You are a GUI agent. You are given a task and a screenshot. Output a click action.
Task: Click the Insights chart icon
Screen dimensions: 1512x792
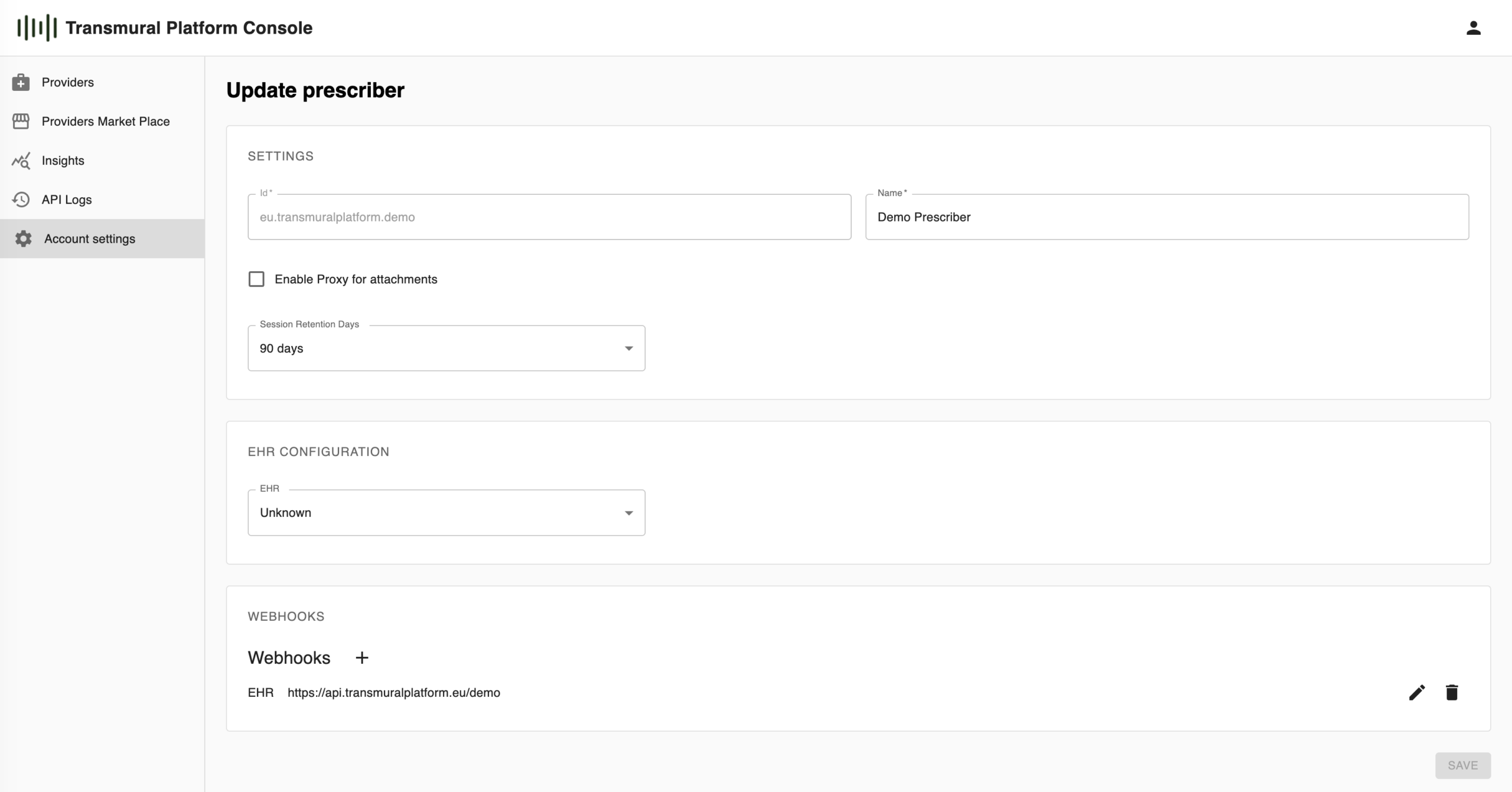click(x=21, y=160)
